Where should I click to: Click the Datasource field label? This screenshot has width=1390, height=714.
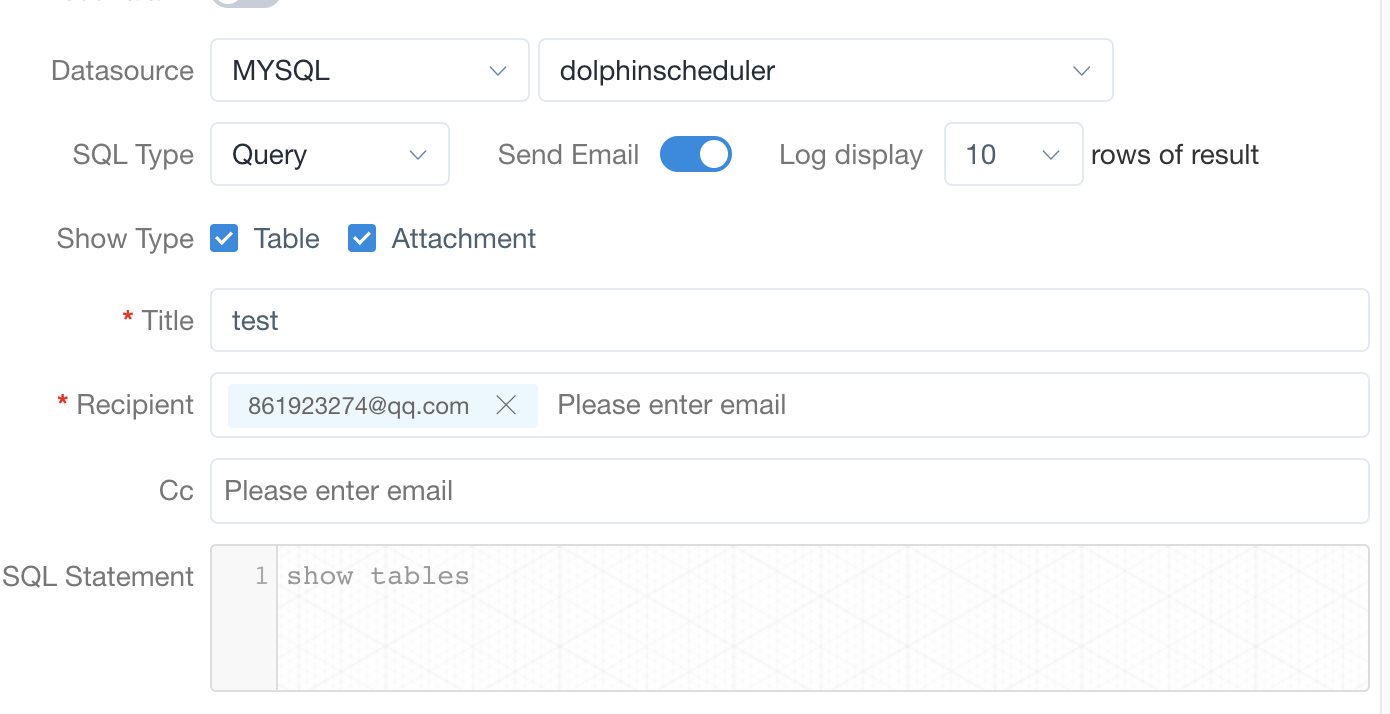click(x=122, y=70)
